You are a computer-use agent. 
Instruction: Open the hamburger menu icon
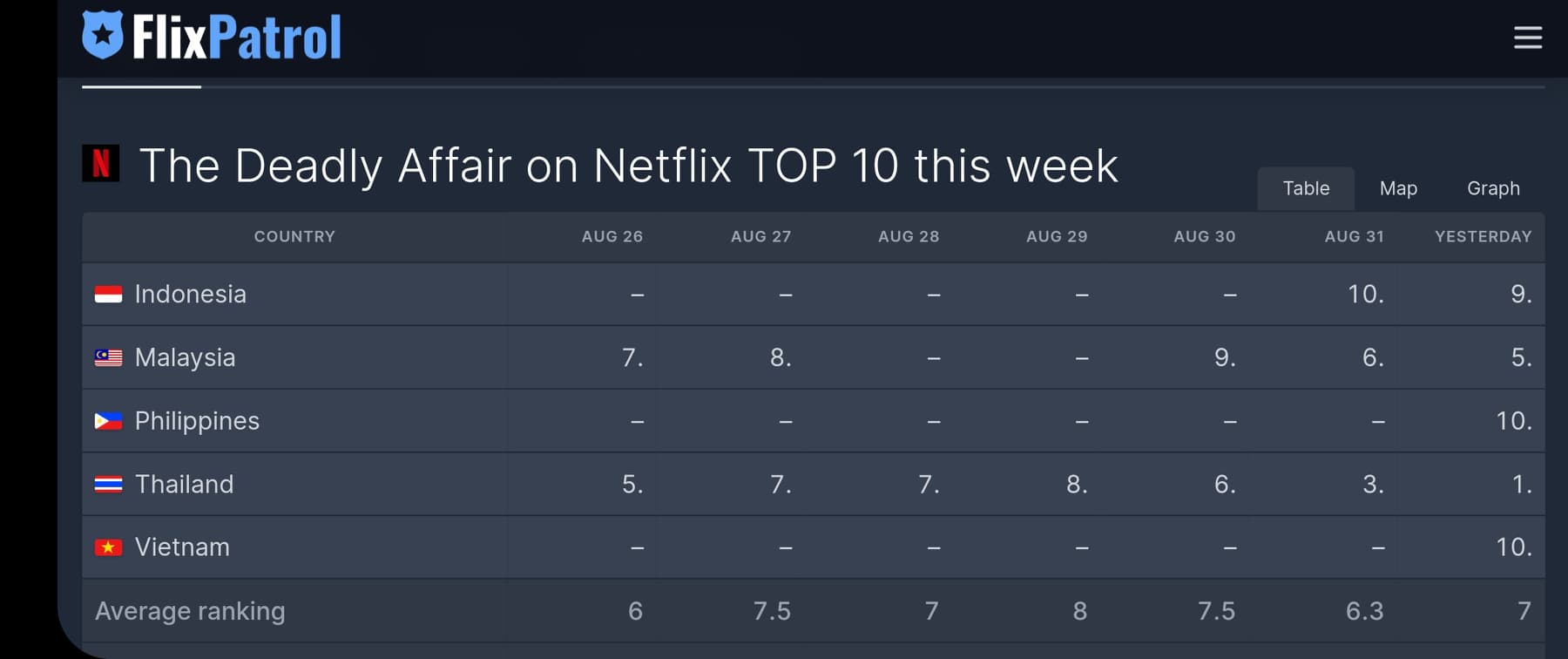point(1528,37)
